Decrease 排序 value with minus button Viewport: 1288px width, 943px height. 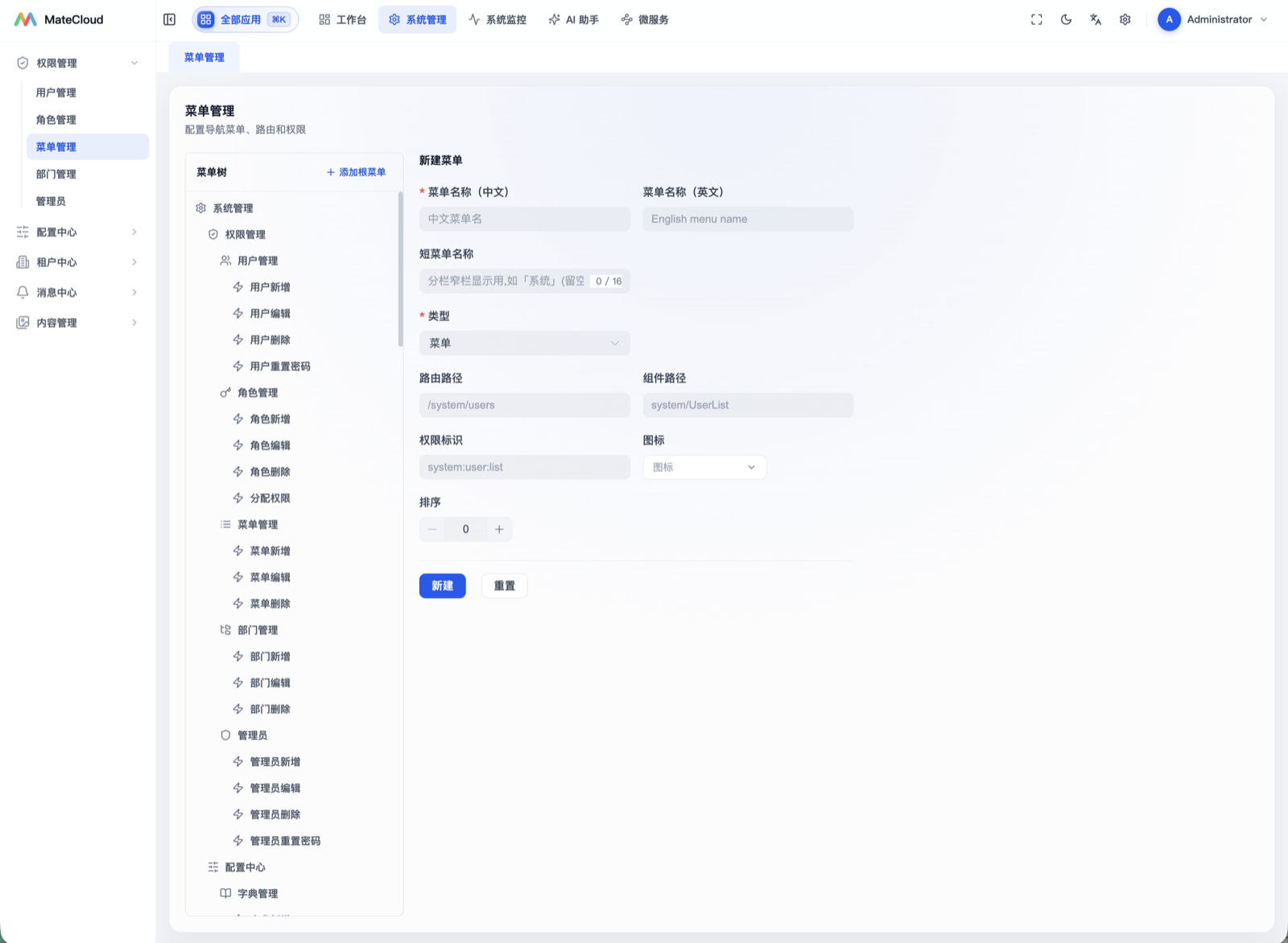click(x=432, y=529)
